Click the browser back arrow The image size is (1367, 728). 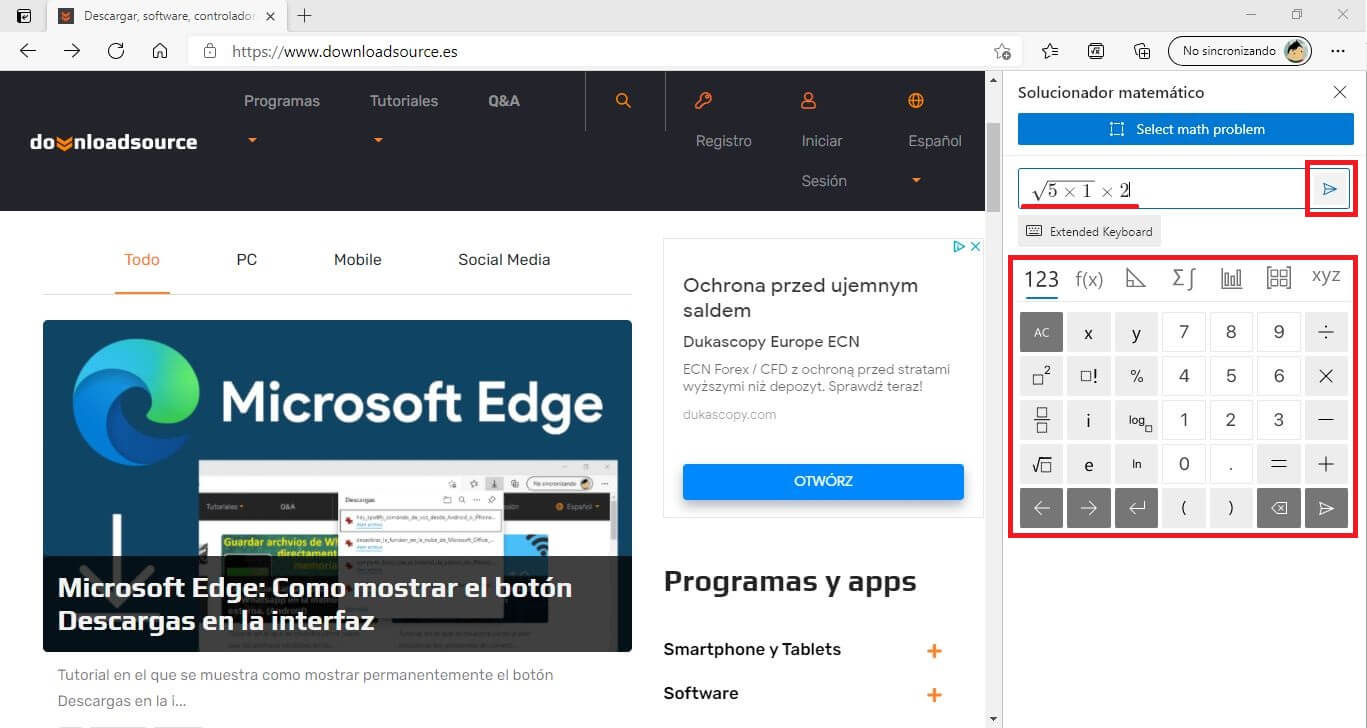(28, 51)
